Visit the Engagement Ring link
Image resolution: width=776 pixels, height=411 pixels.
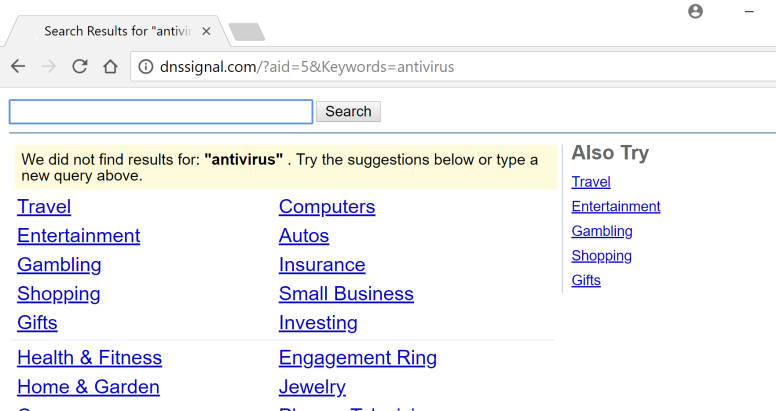click(x=358, y=358)
